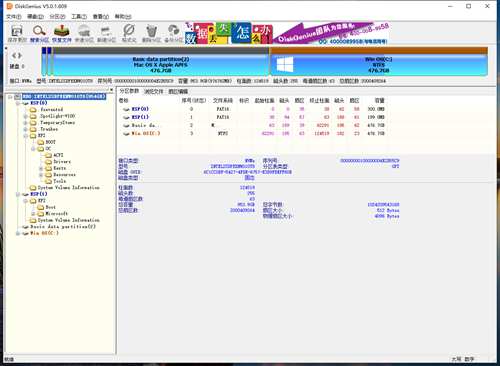Switch to the 浏览文件 browse files tab
This screenshot has height=366, width=500.
pyautogui.click(x=153, y=91)
